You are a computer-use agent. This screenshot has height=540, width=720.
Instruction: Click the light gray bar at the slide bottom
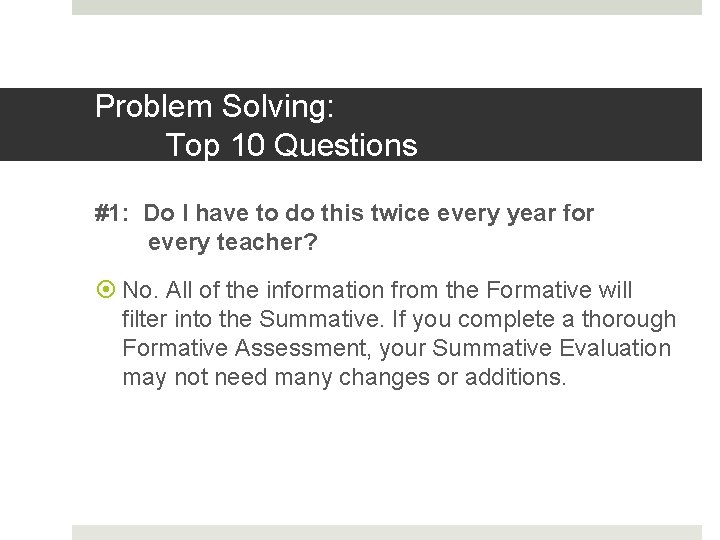coord(387,532)
